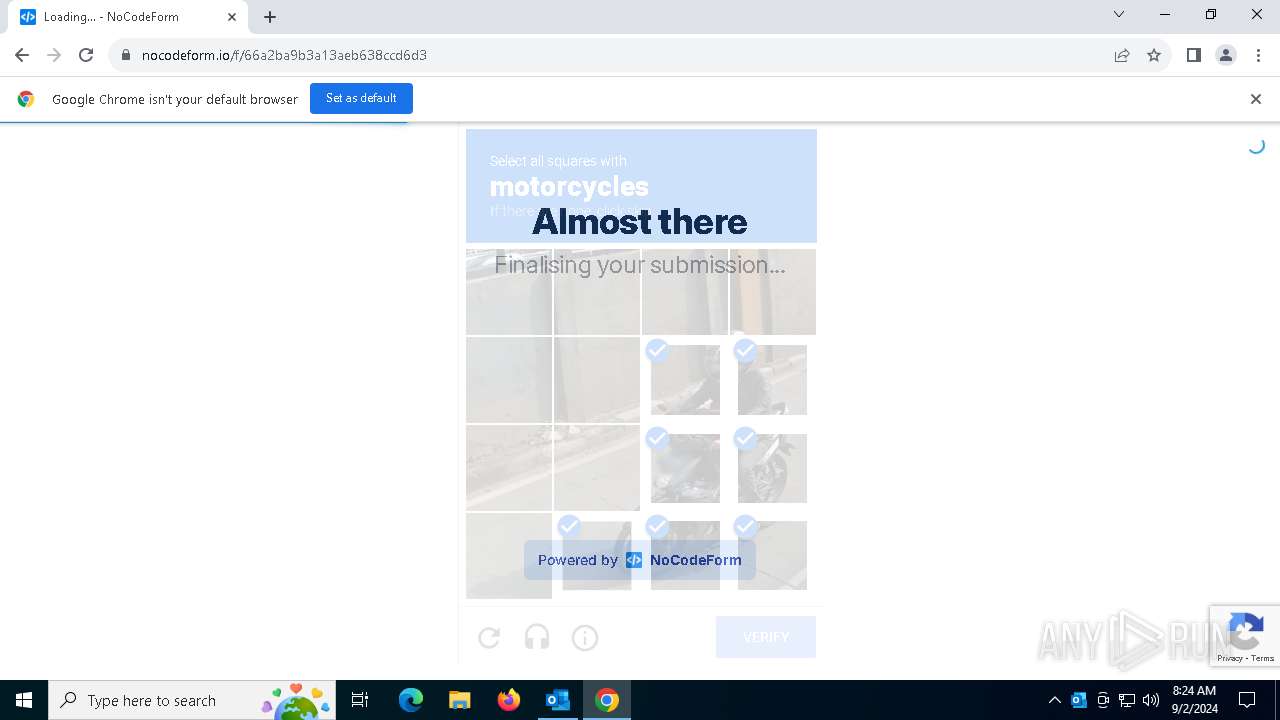
Task: Reload the current page
Action: tap(86, 55)
